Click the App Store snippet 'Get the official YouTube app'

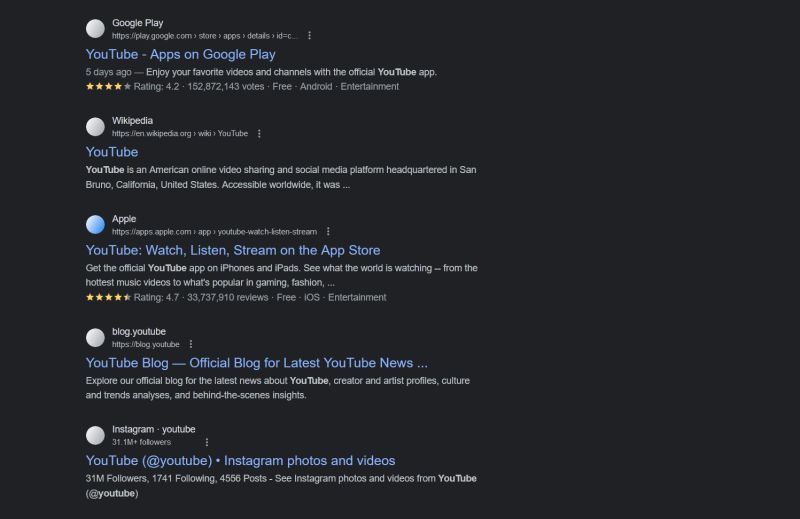pyautogui.click(x=282, y=275)
